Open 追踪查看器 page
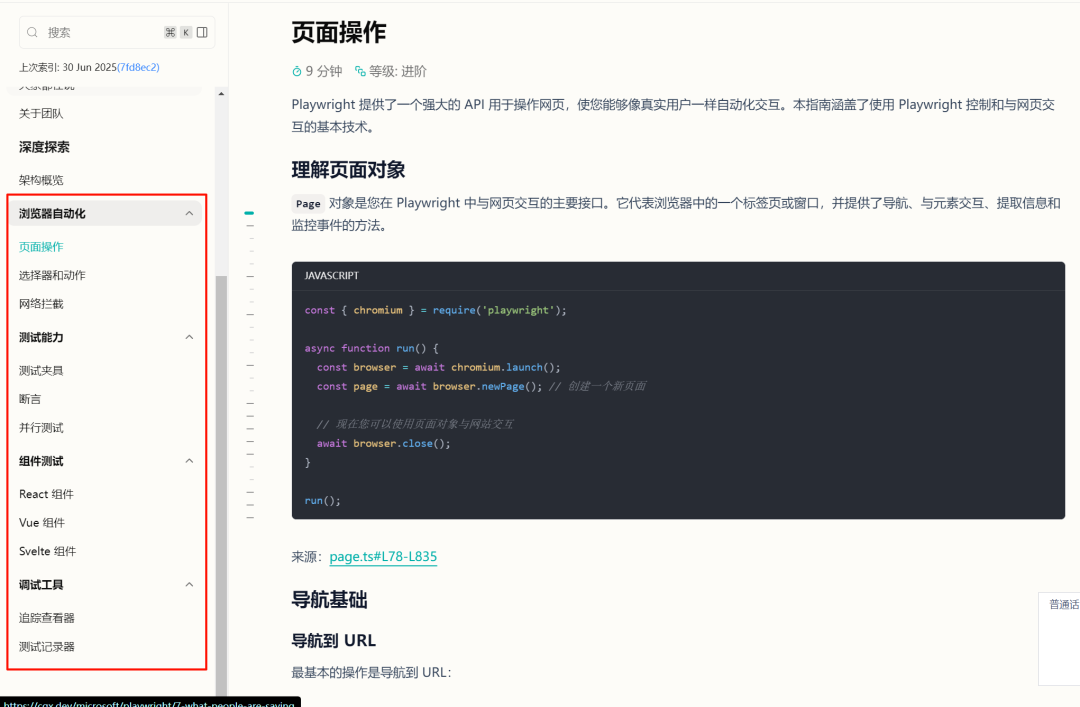Screen dimensions: 1080x707 pyautogui.click(x=47, y=617)
